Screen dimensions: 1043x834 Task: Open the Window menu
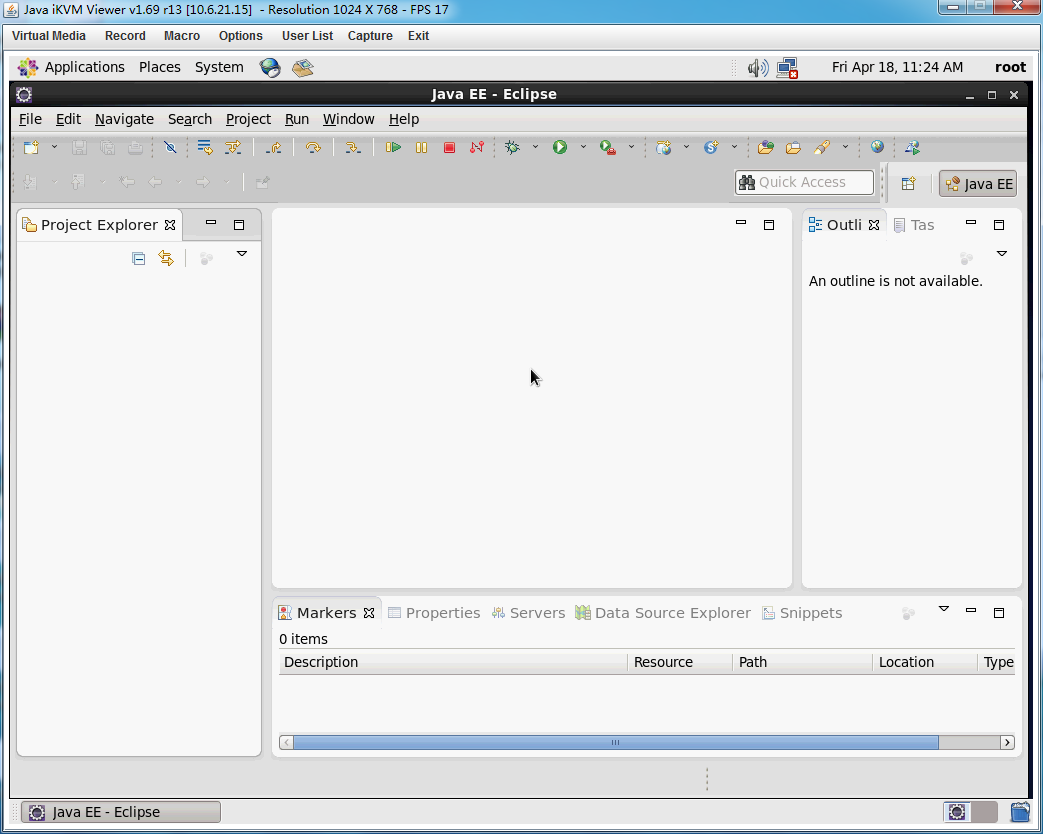[x=349, y=119]
